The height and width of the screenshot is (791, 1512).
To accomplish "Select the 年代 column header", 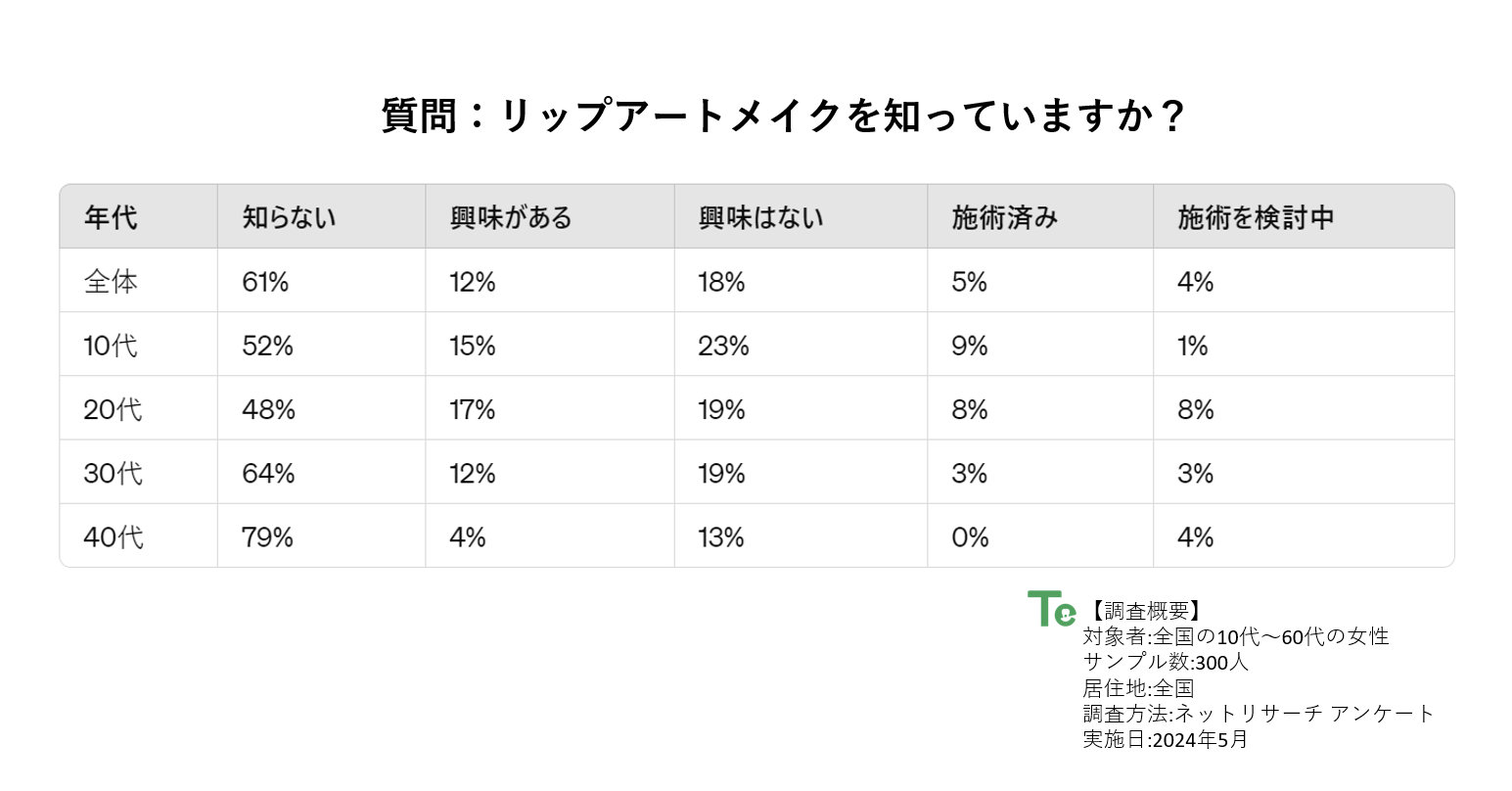I will tap(111, 217).
